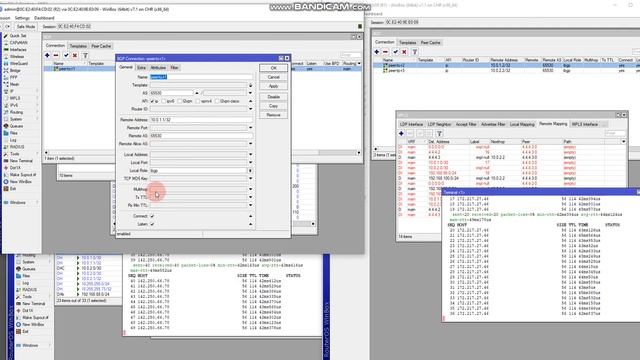Viewport: 640px width, 360px height.
Task: Toggle Safe Mode in left WinBox
Action: [25, 27]
